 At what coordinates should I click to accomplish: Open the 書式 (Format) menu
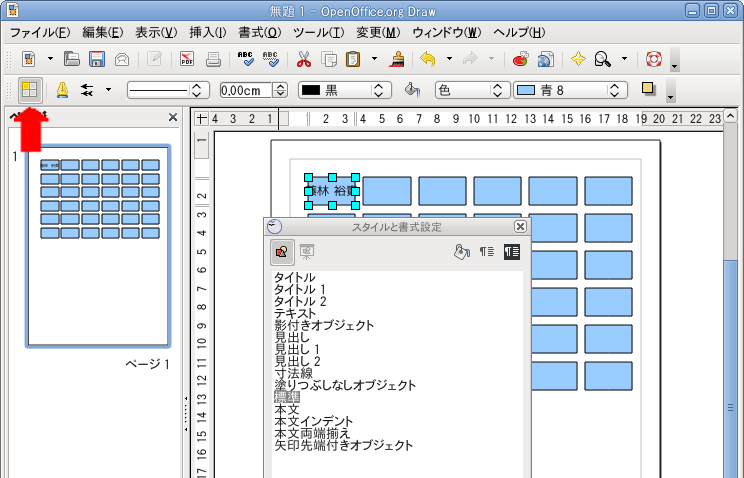(x=259, y=33)
